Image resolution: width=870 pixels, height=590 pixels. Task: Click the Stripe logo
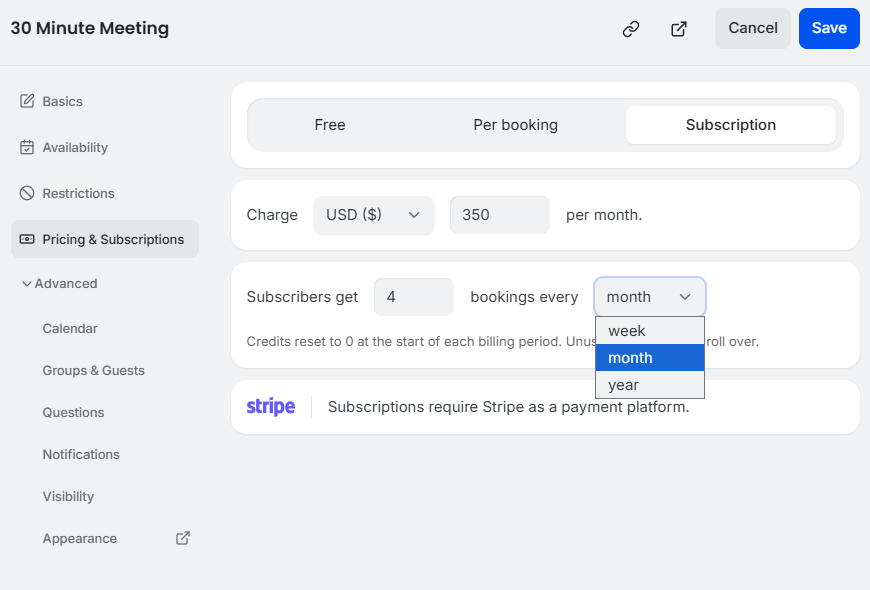[x=271, y=407]
